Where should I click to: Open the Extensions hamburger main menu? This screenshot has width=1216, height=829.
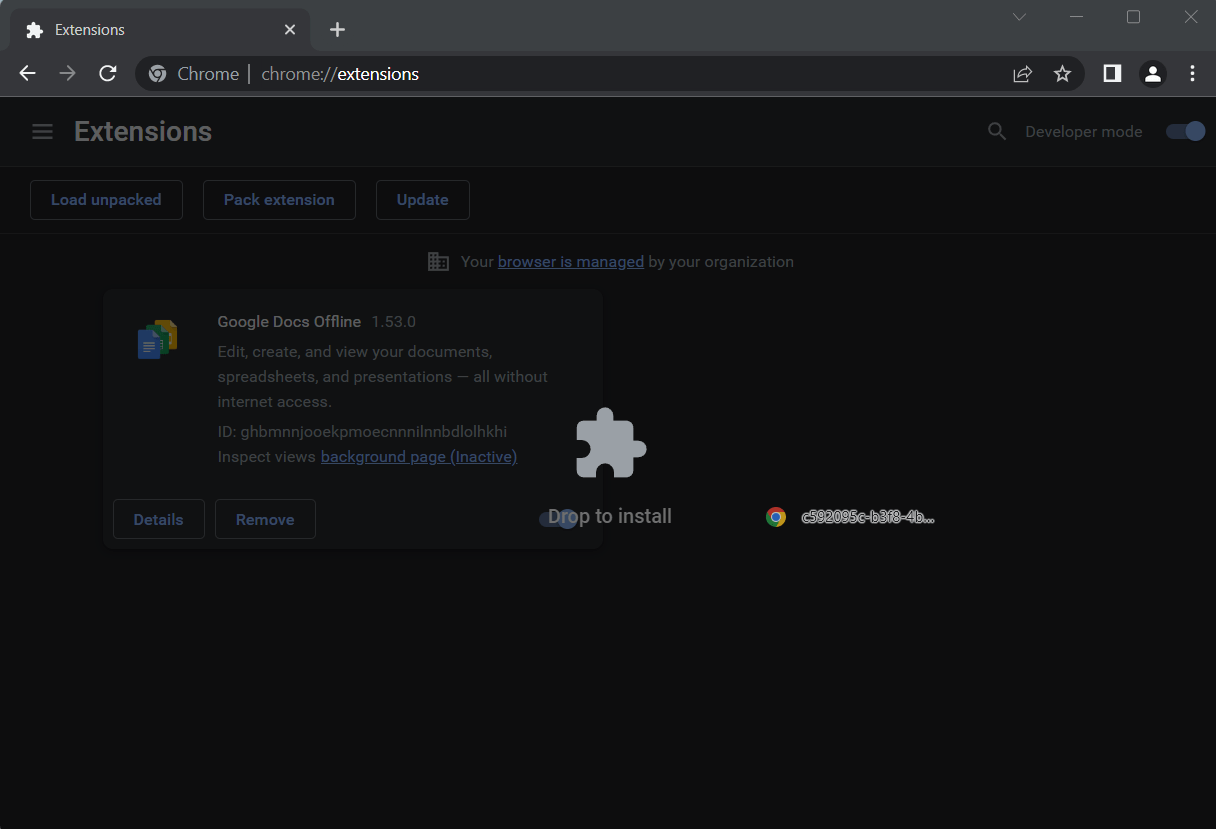(x=42, y=132)
